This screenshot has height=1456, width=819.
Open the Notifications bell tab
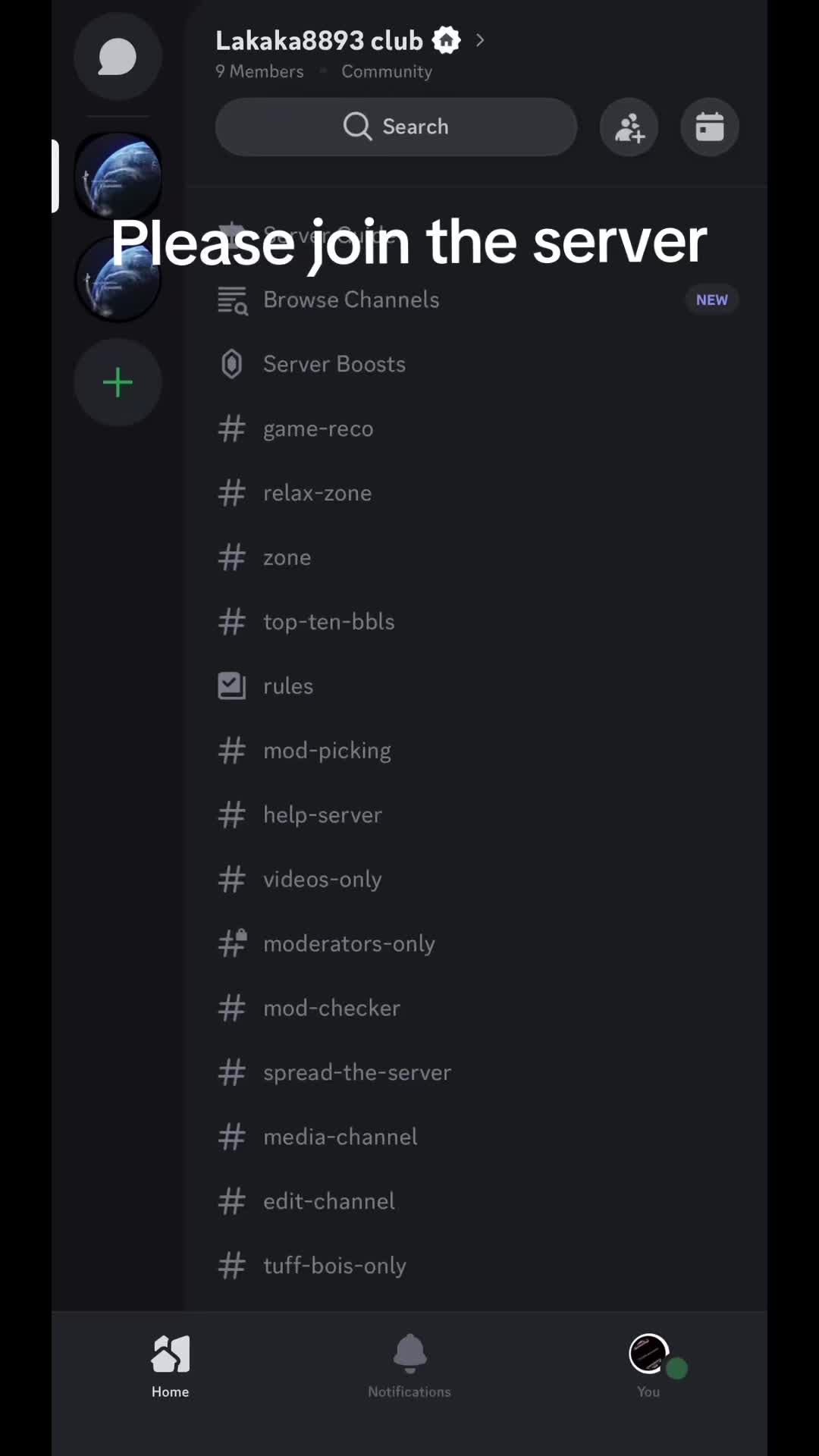[x=409, y=1365]
